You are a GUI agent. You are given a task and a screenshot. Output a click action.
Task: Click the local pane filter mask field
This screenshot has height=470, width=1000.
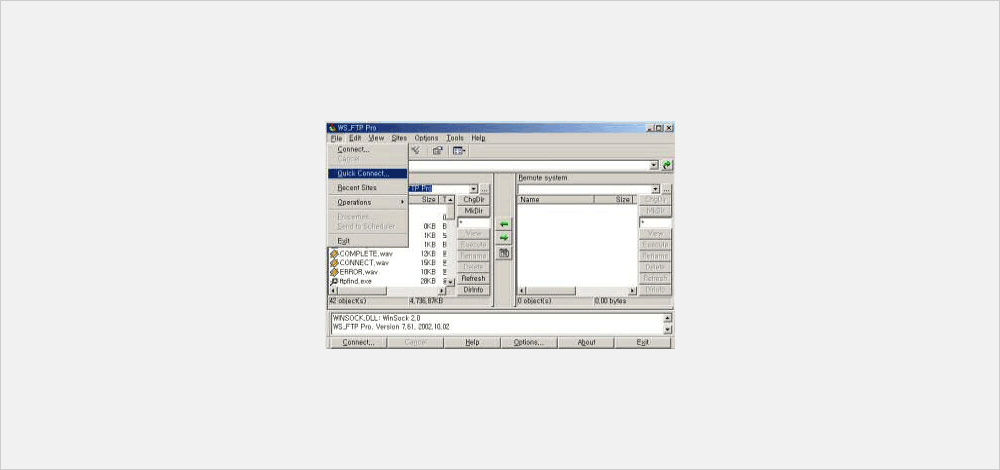point(473,223)
